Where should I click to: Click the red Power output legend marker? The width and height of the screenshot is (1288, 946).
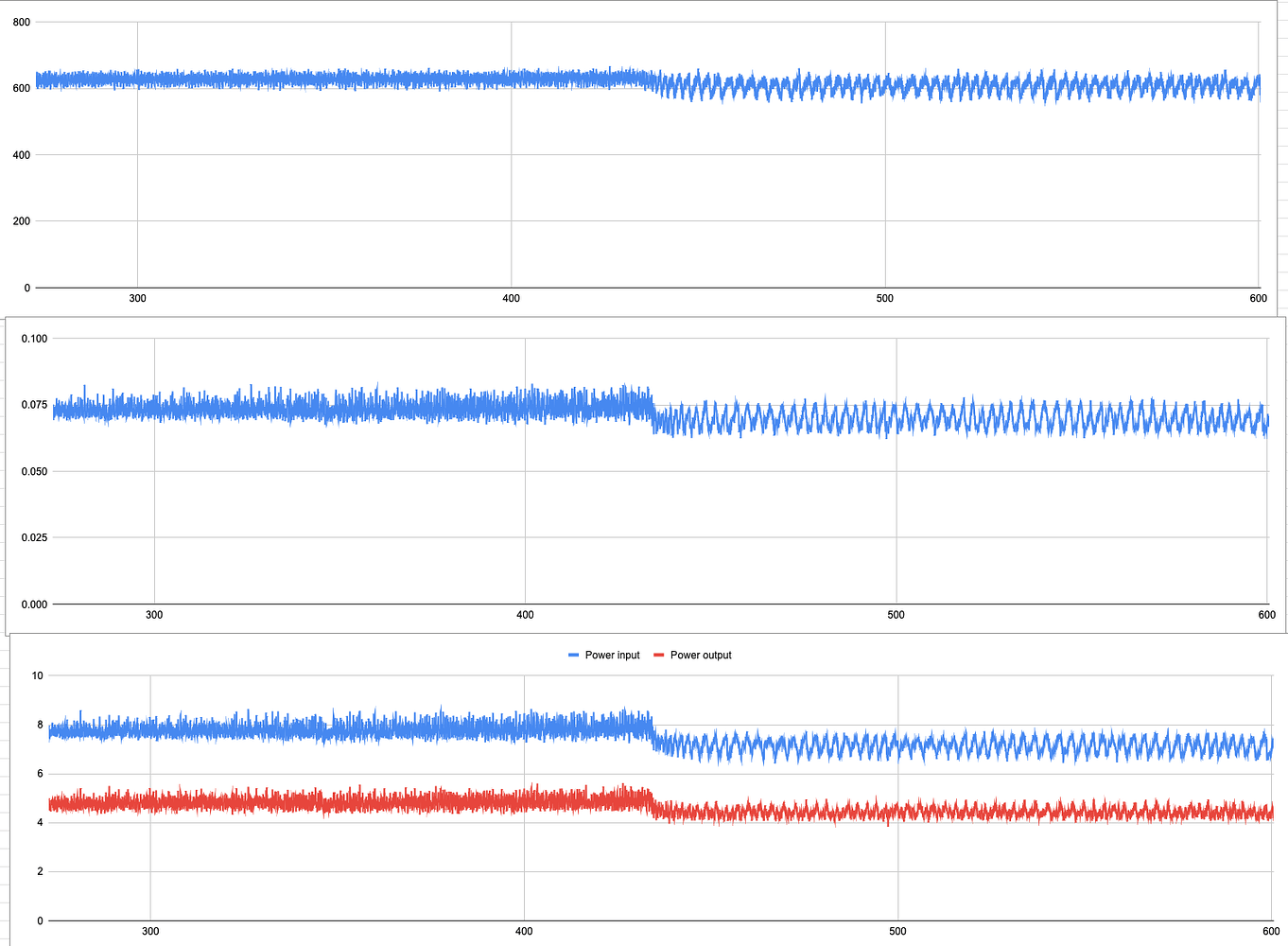pos(659,655)
